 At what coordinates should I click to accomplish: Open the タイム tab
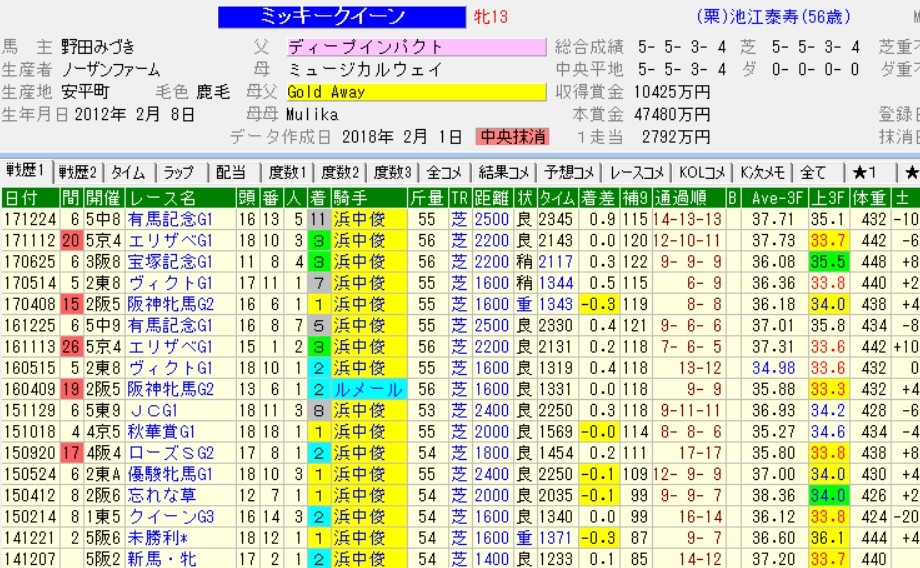pos(127,172)
